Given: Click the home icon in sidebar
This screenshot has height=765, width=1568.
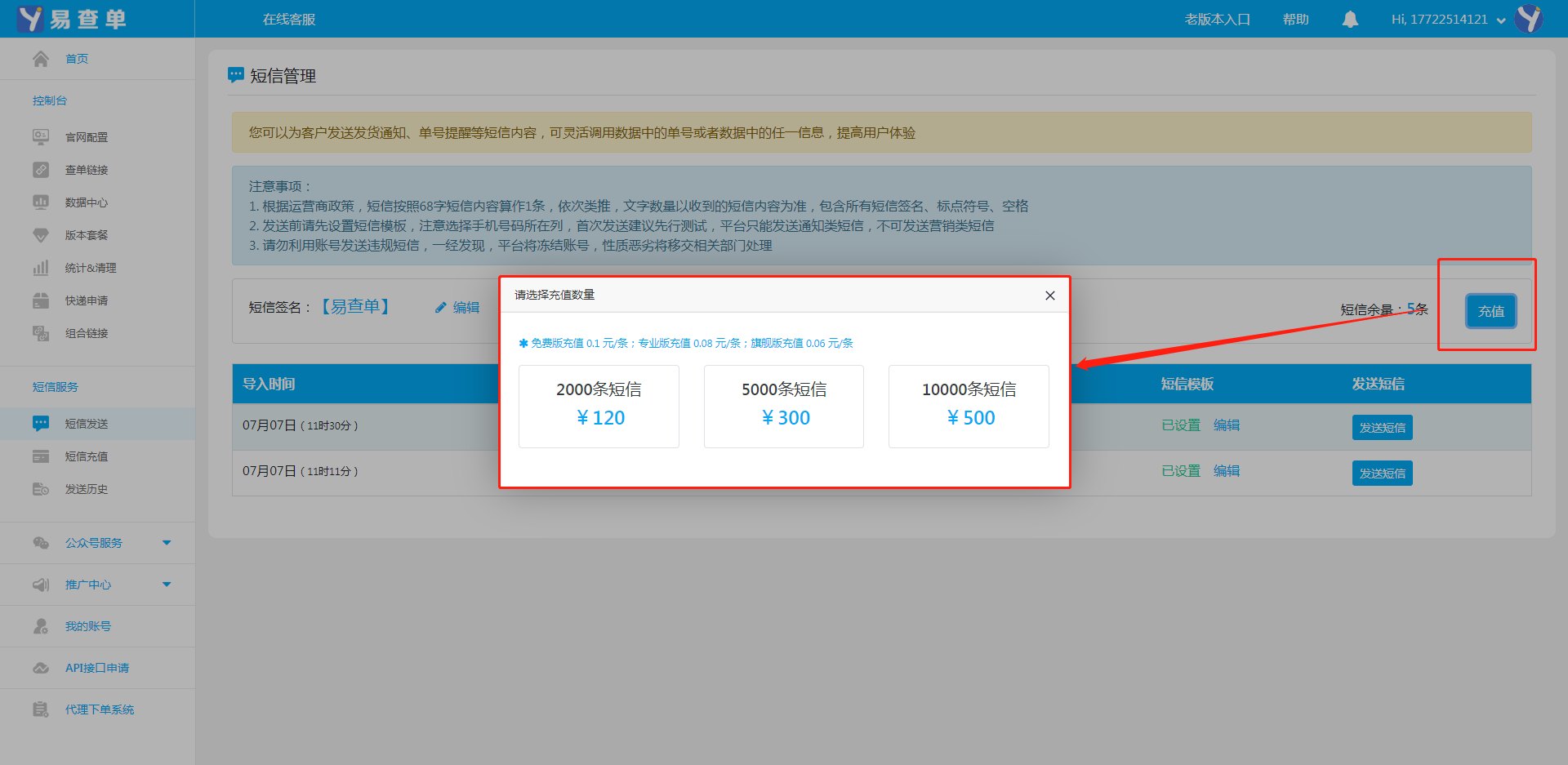Looking at the screenshot, I should 41,59.
